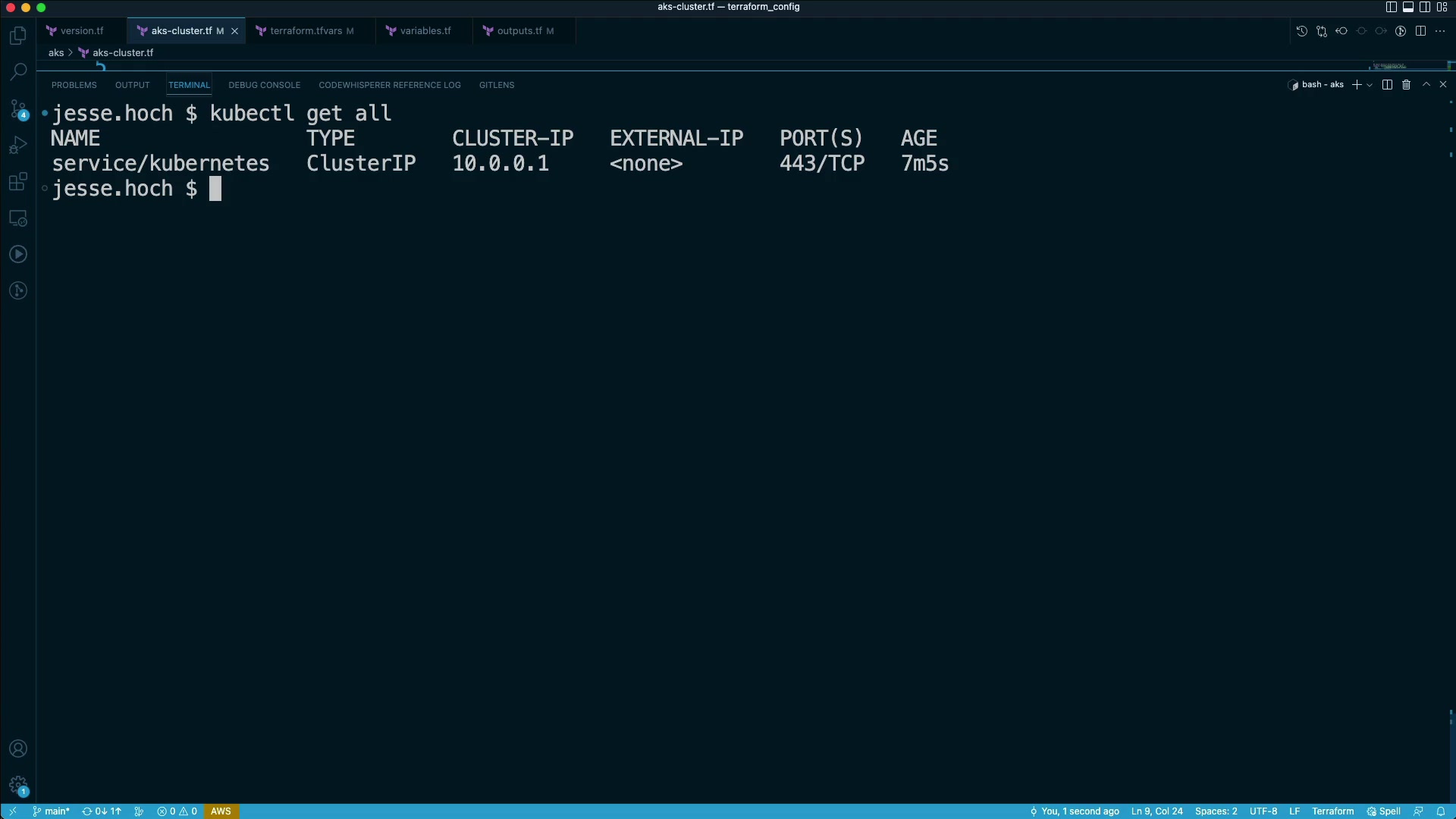The height and width of the screenshot is (819, 1456).
Task: Open Source Control view with badge
Action: [18, 109]
